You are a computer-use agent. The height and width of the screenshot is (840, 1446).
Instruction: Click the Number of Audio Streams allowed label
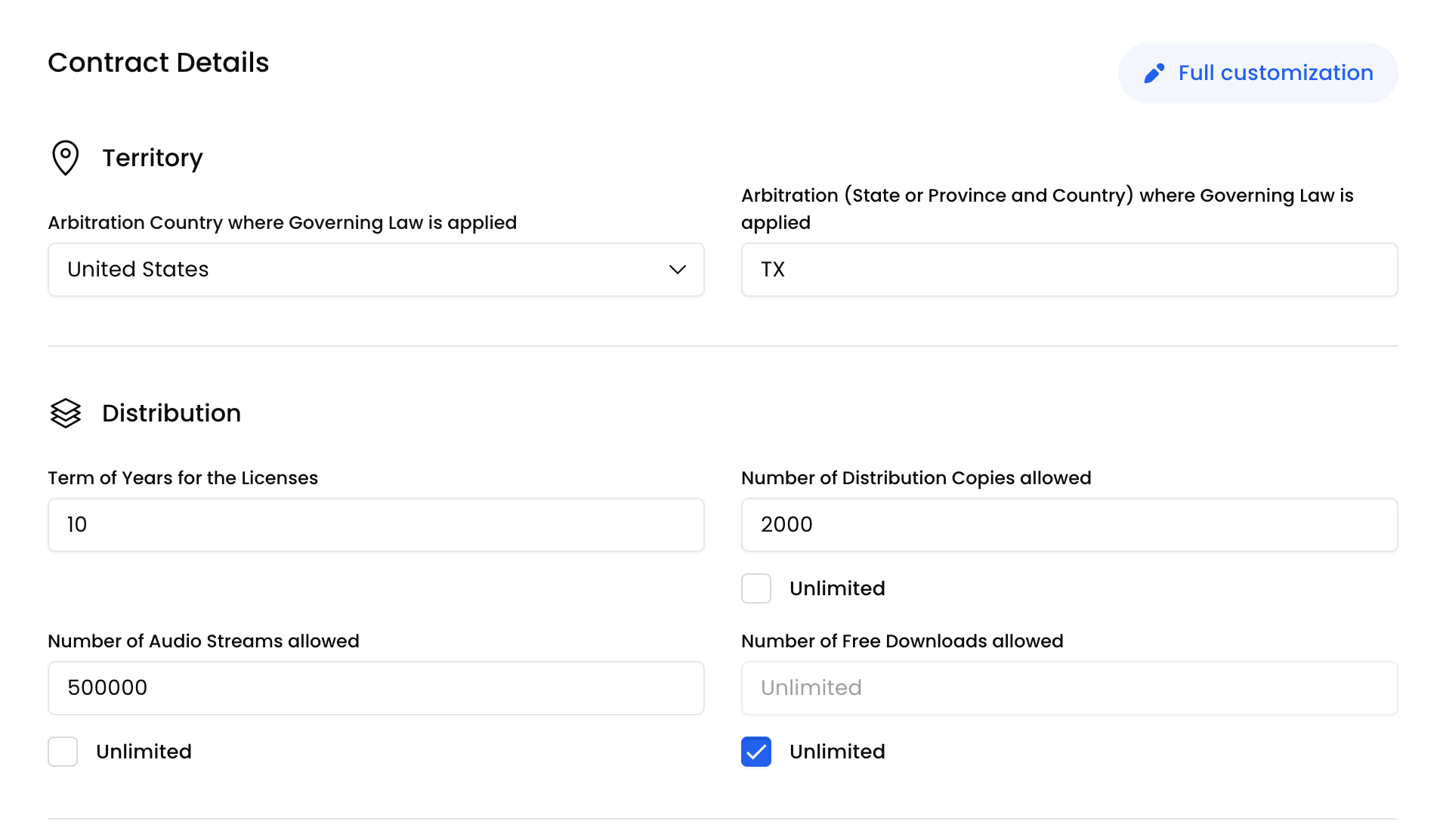coord(203,641)
